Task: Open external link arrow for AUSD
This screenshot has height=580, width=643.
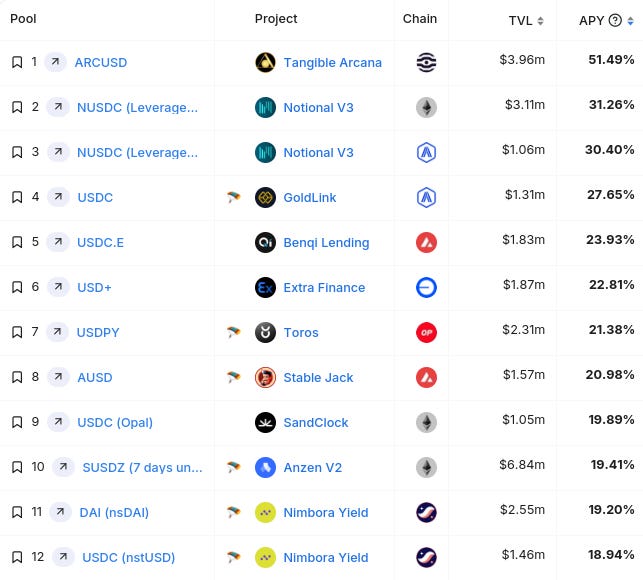Action: pyautogui.click(x=58, y=377)
